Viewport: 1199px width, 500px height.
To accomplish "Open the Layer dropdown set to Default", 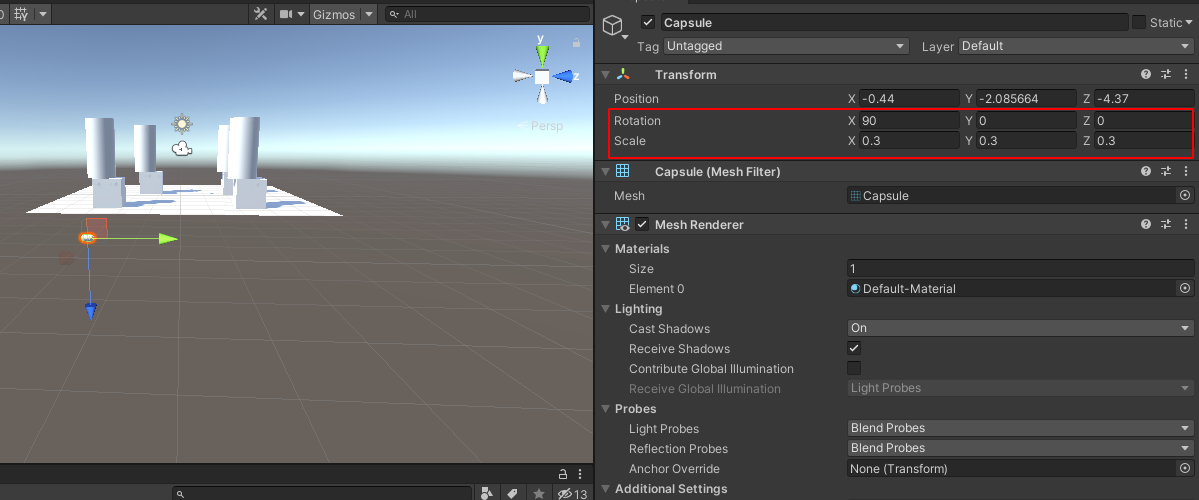I will point(1076,46).
